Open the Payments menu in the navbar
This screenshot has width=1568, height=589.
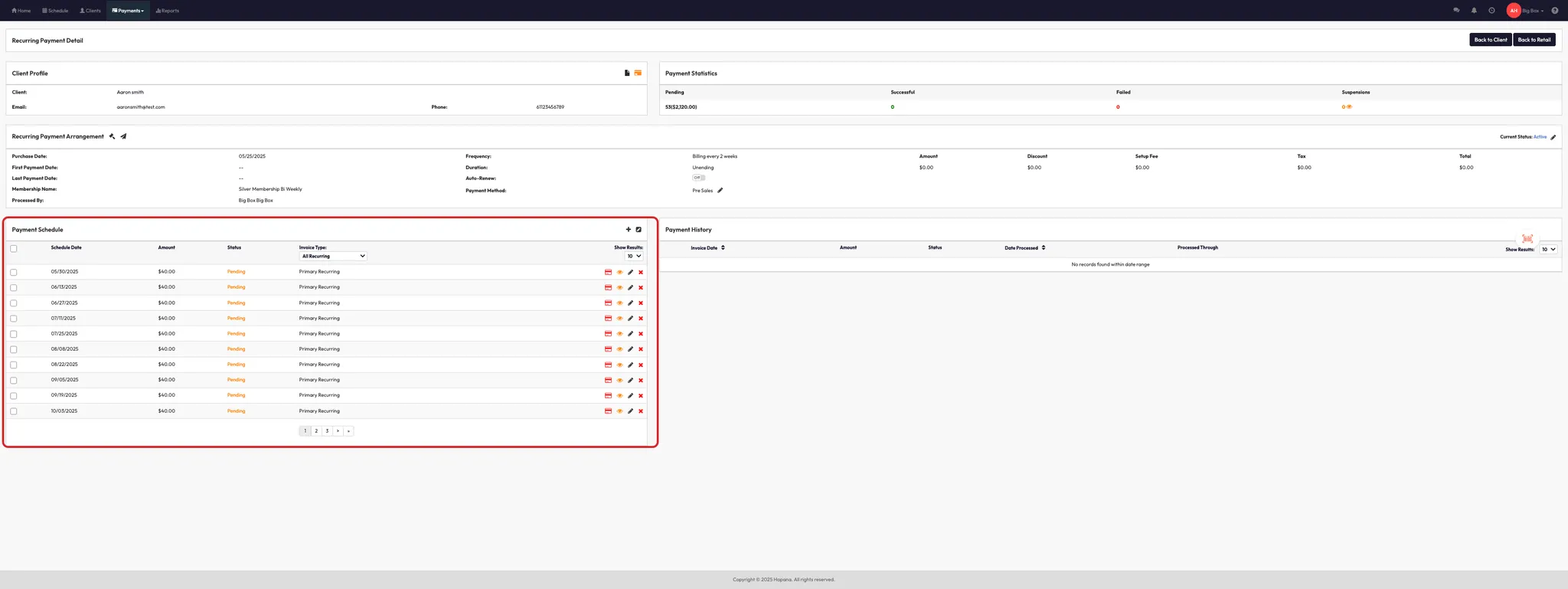[x=128, y=11]
